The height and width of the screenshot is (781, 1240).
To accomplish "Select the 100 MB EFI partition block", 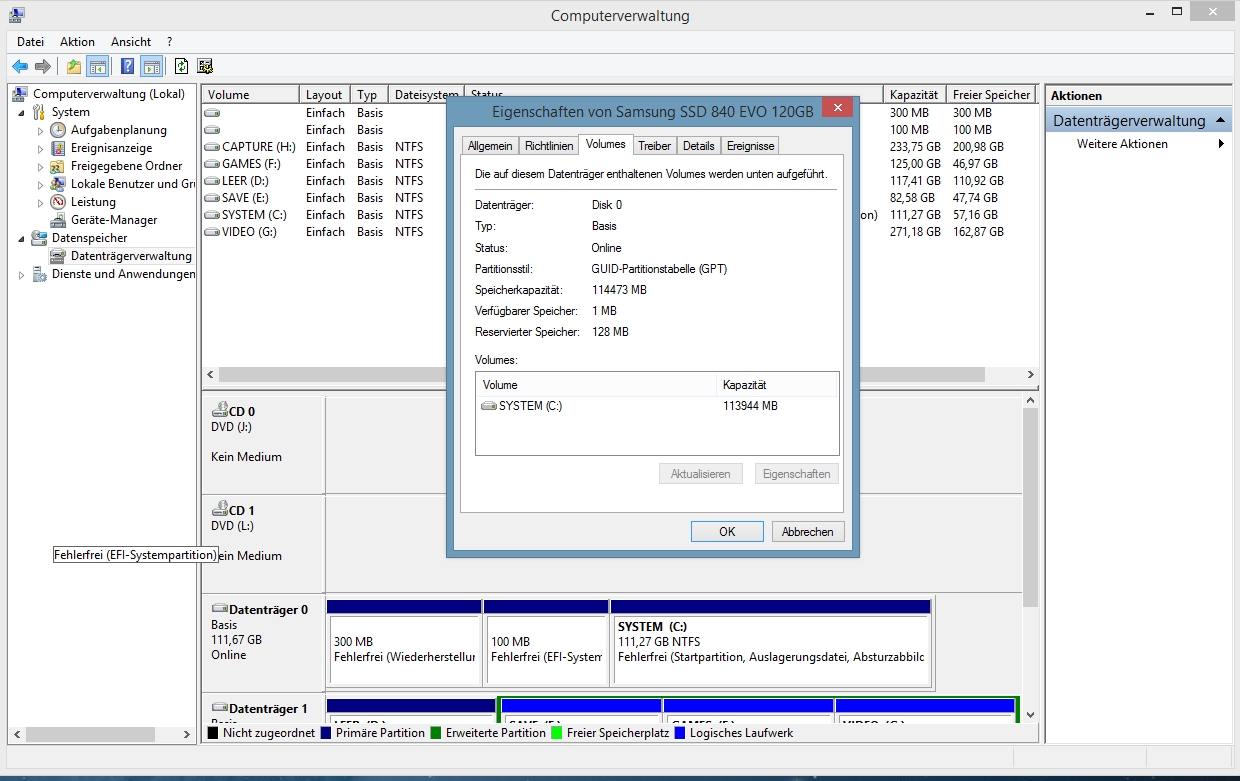I will [x=546, y=642].
